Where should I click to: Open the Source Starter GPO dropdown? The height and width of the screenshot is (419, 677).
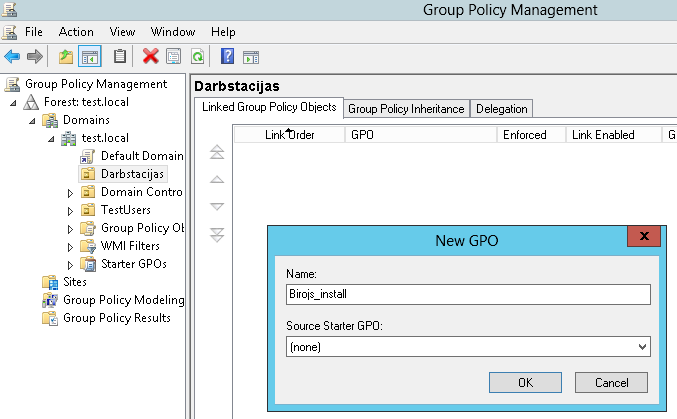pyautogui.click(x=642, y=347)
